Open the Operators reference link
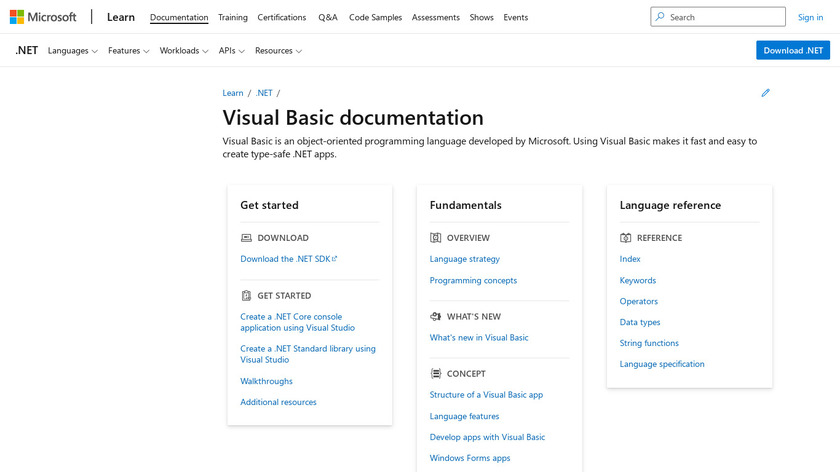840x472 pixels. point(639,301)
